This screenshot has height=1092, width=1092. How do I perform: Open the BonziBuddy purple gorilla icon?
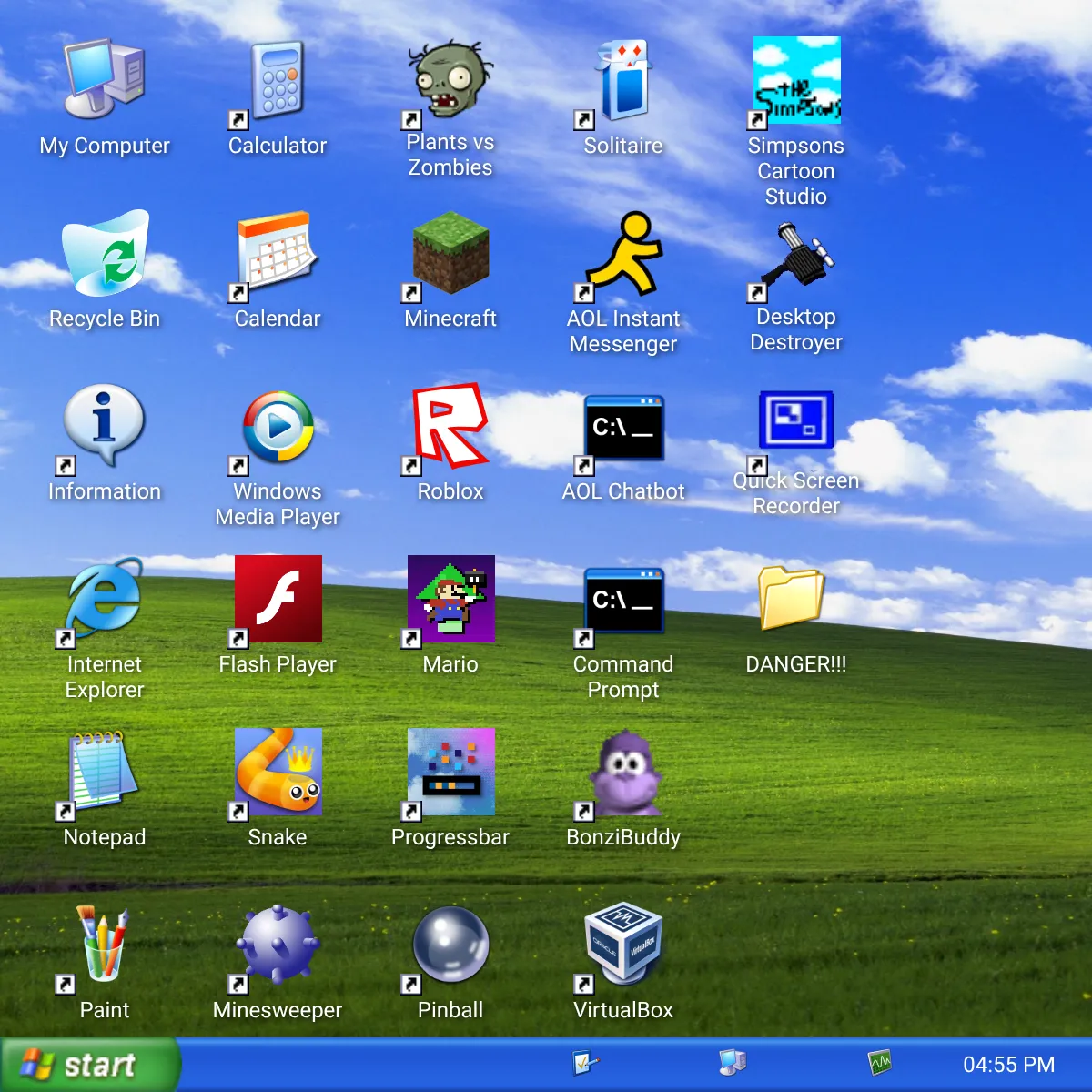[623, 773]
